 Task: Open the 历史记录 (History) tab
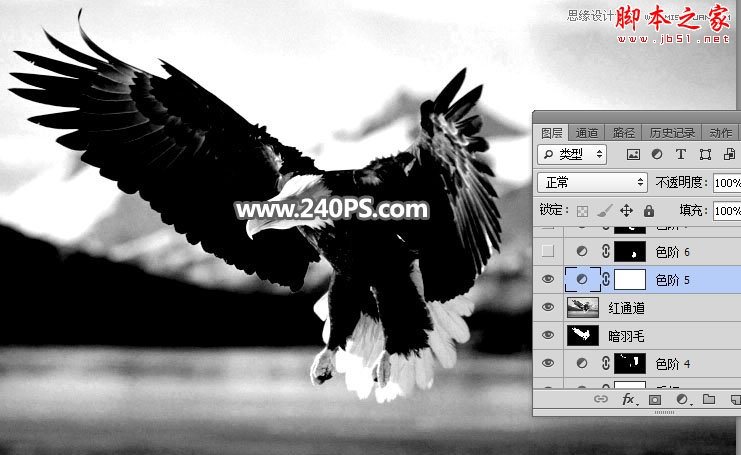point(672,133)
